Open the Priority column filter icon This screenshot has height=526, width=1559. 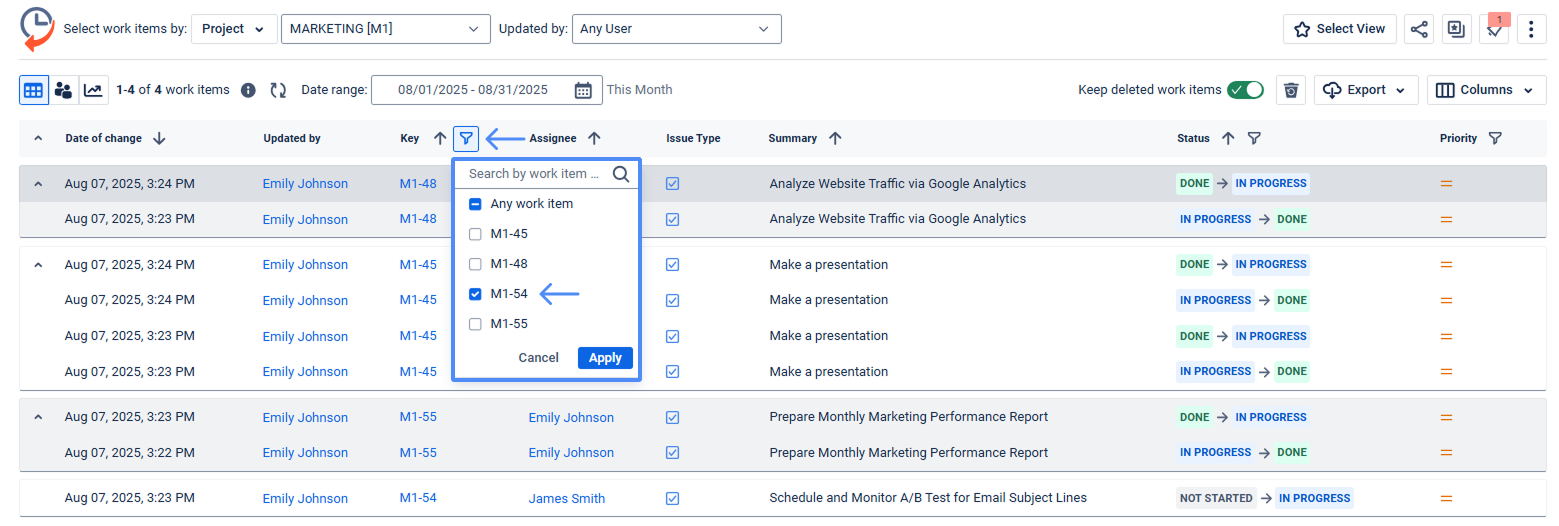(1495, 138)
